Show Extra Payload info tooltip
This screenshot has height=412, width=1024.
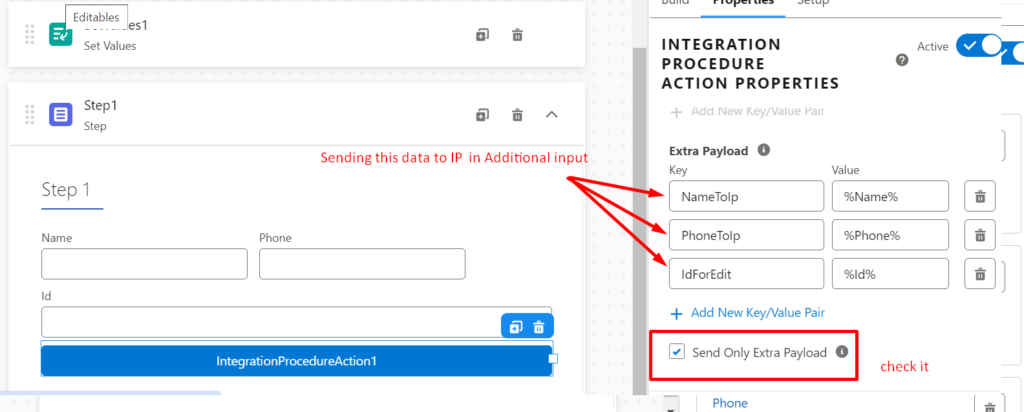[x=763, y=150]
